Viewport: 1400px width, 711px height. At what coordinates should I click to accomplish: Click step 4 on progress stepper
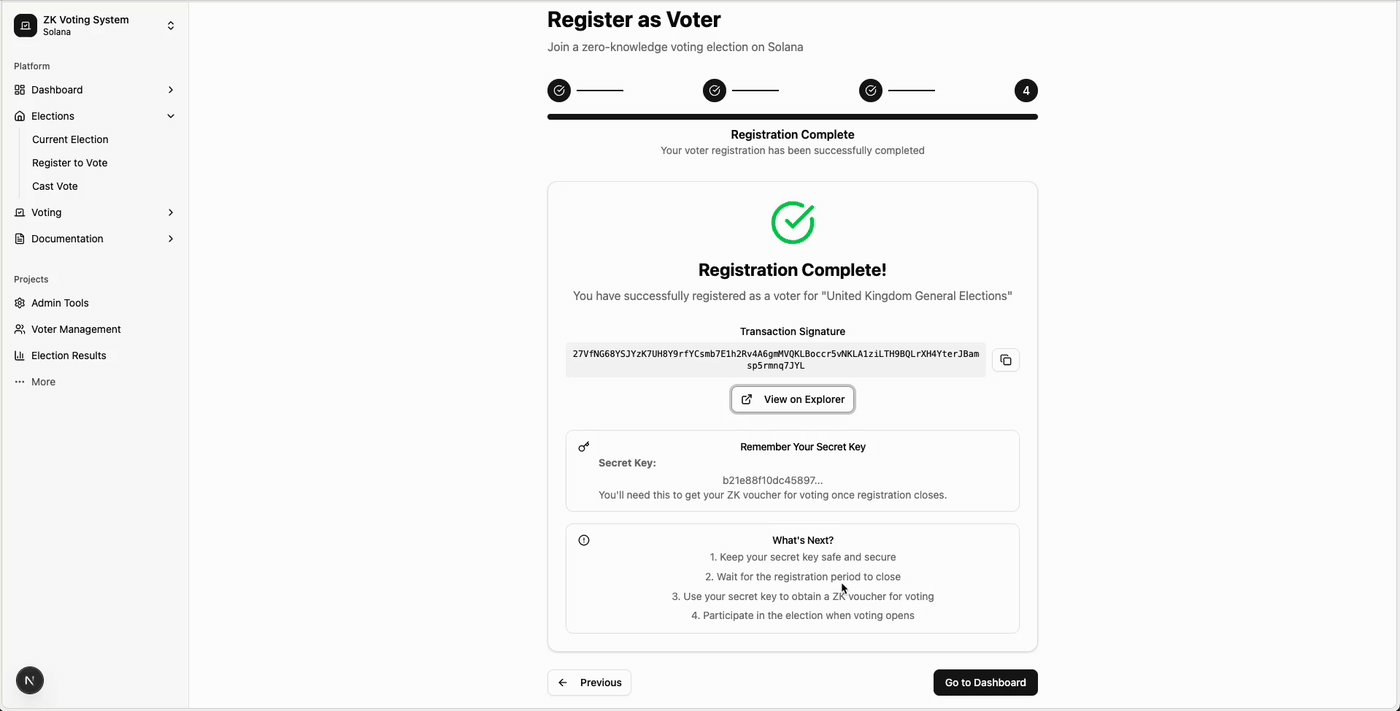point(1026,91)
